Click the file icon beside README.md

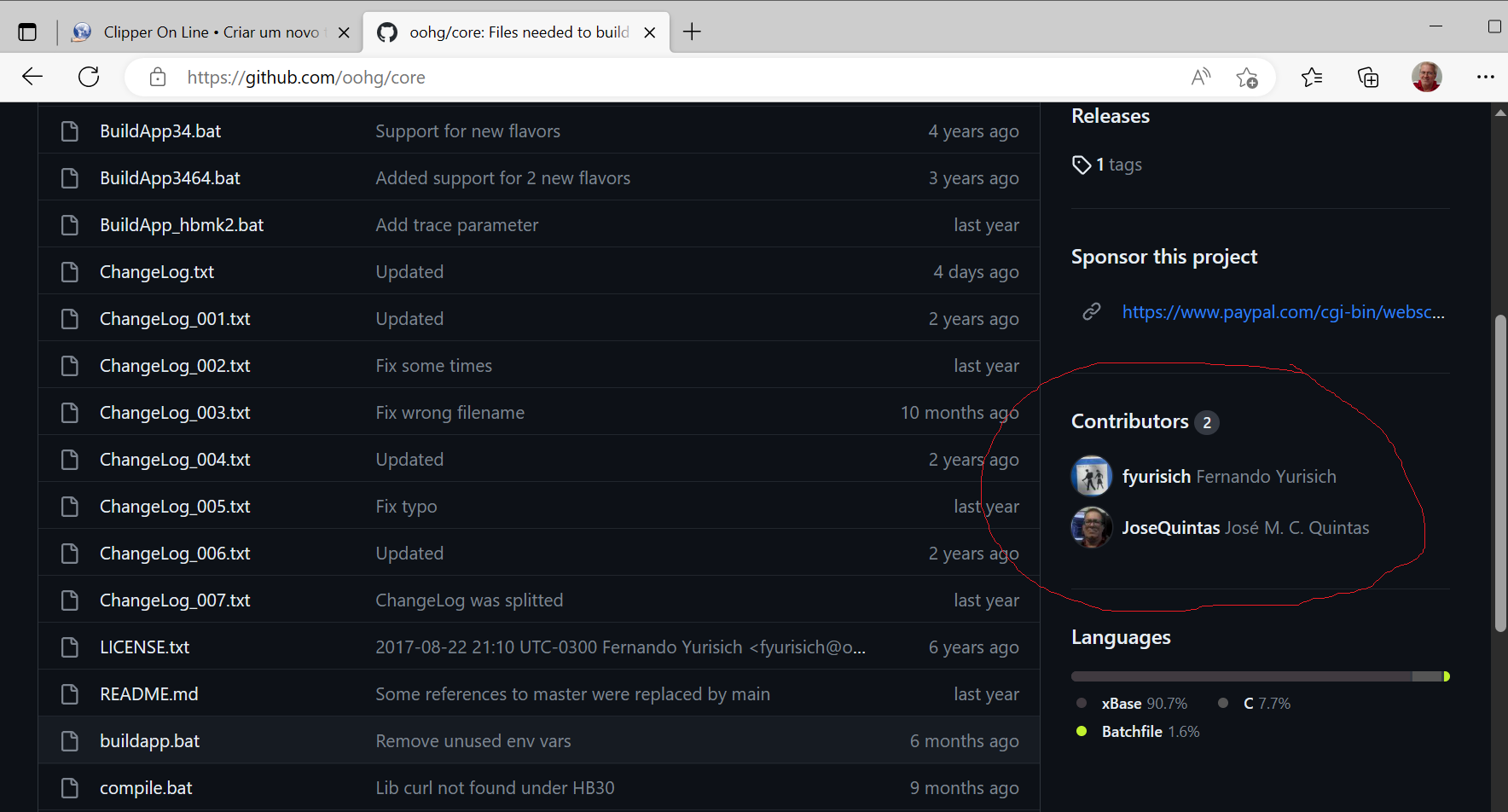click(x=70, y=694)
